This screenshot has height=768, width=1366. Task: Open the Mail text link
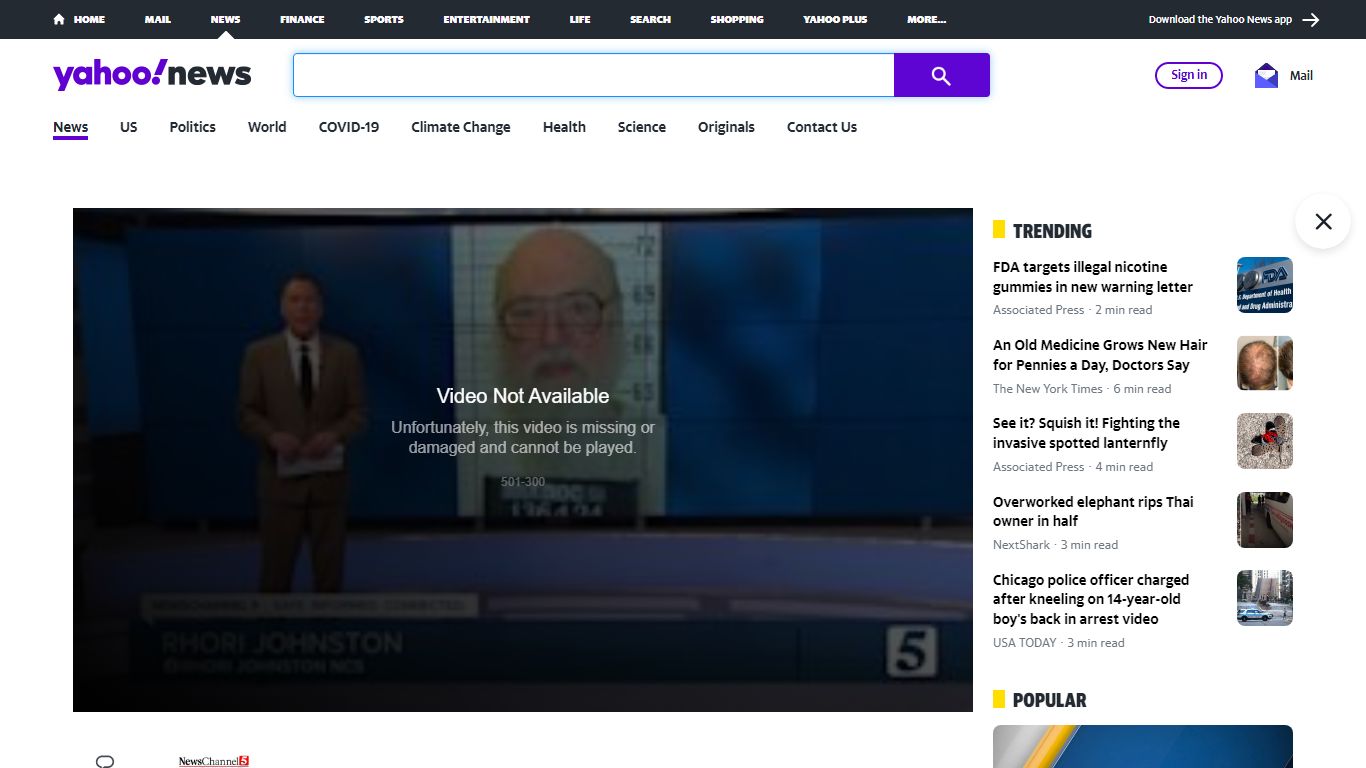1301,75
